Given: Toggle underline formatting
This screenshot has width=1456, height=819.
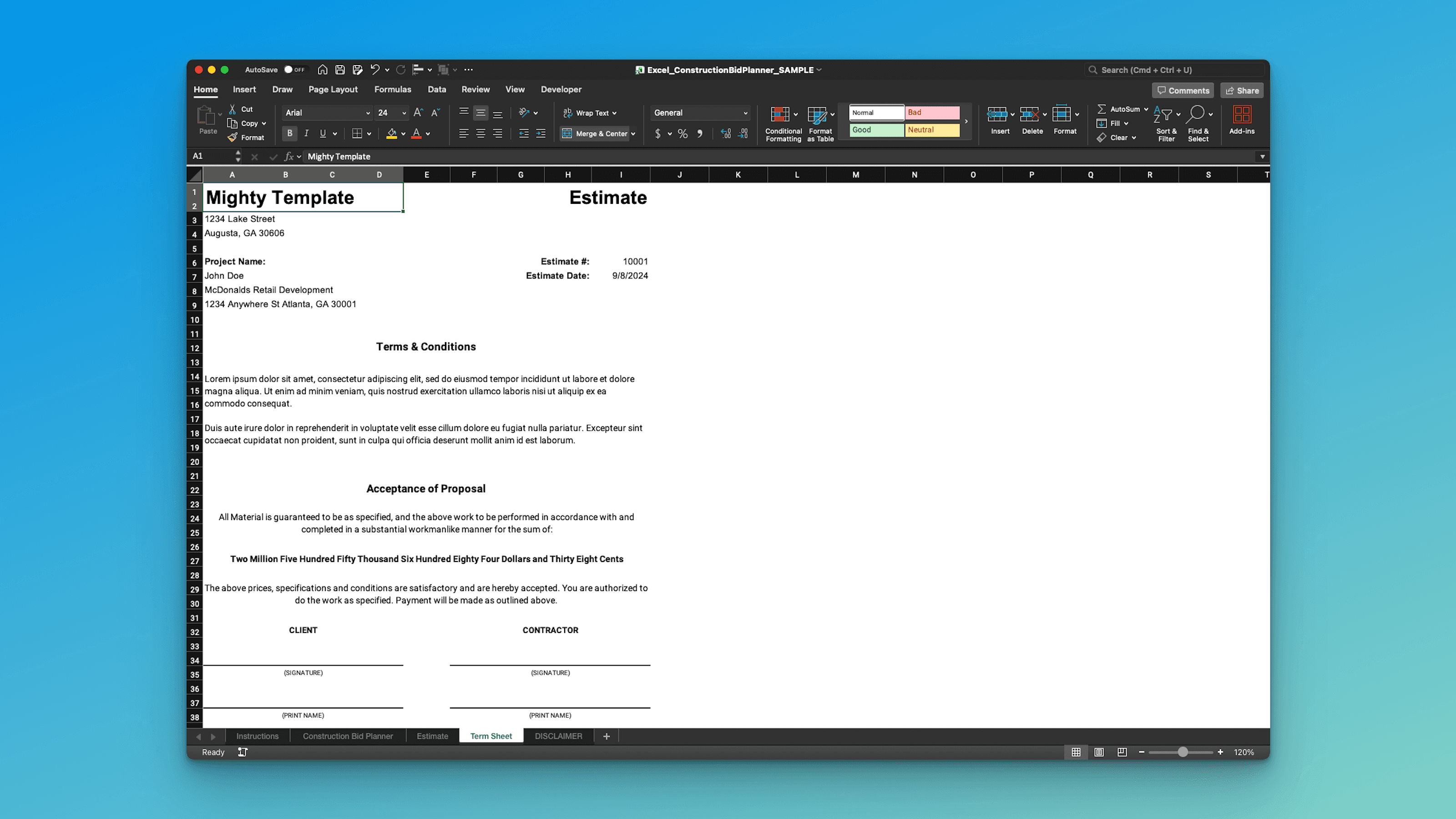Looking at the screenshot, I should coord(322,133).
